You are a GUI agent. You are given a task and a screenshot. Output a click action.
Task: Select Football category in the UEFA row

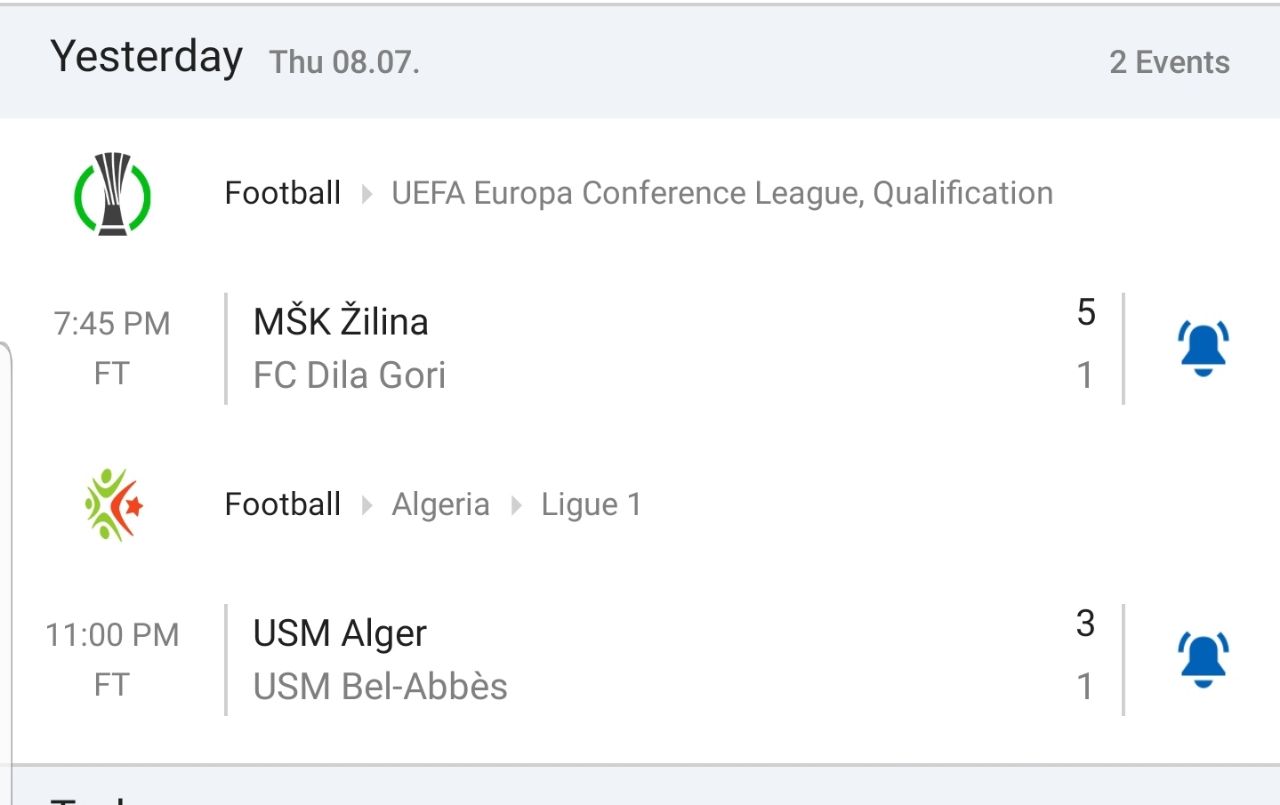point(283,193)
